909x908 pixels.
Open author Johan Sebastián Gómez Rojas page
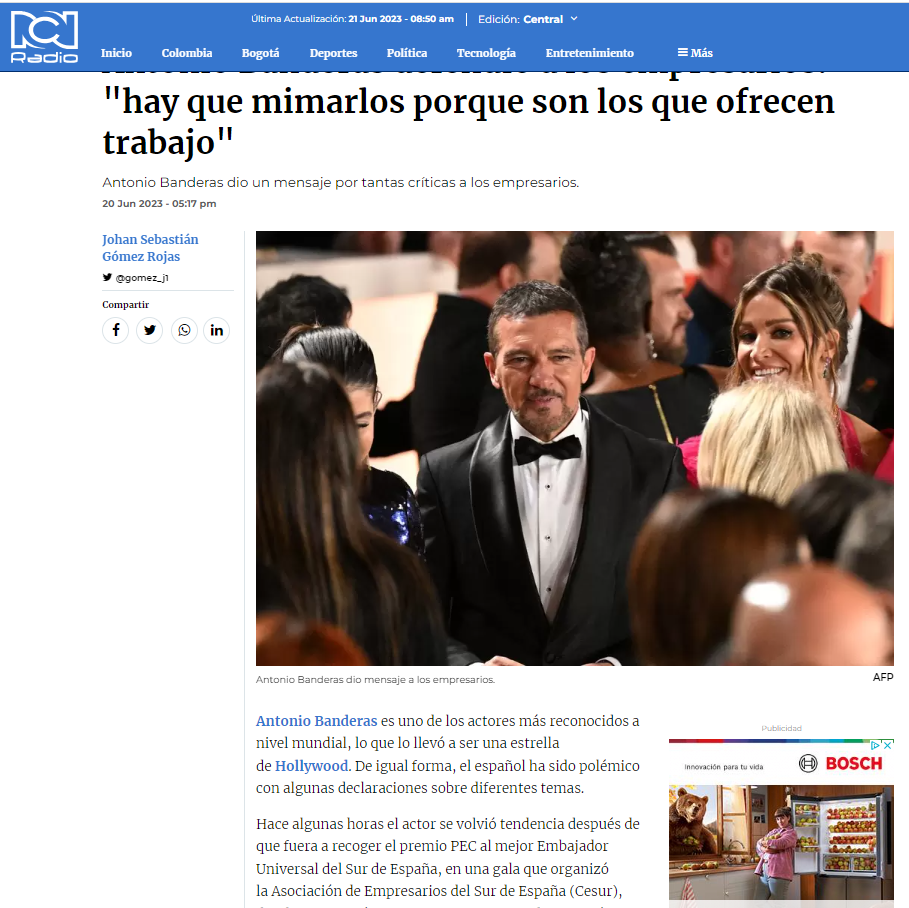tap(150, 248)
